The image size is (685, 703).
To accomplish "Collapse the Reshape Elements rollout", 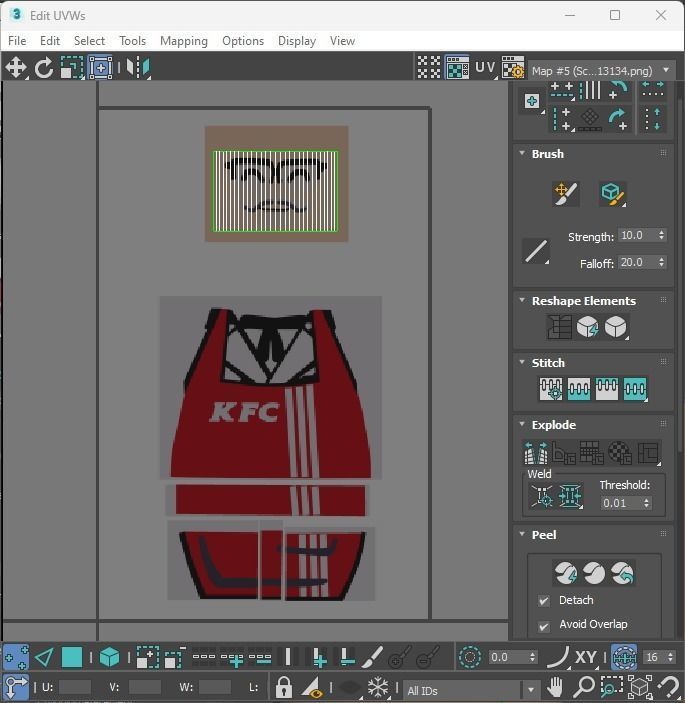I will tap(522, 300).
